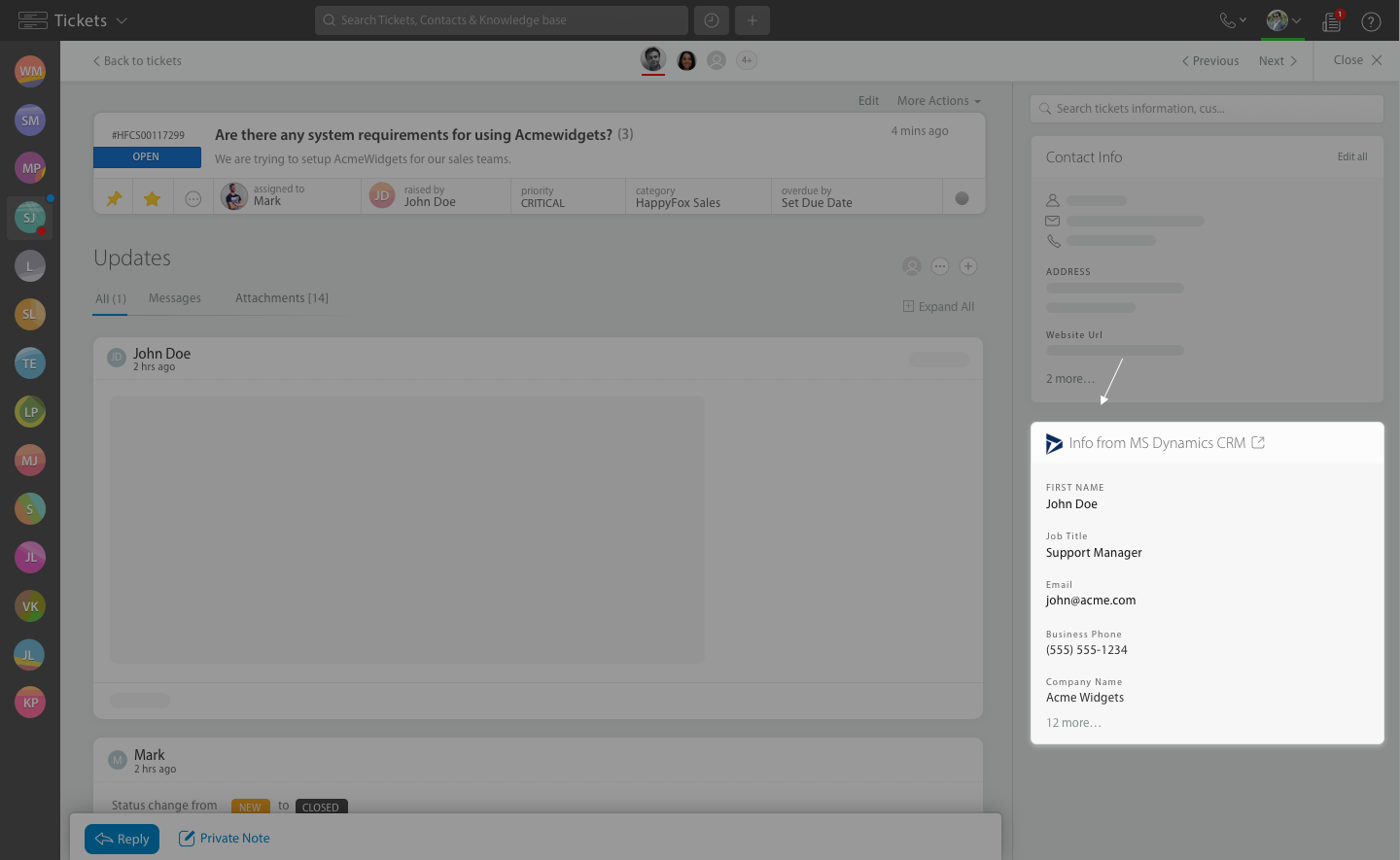Image resolution: width=1400 pixels, height=860 pixels.
Task: Show 12 more CRM fields
Action: click(1073, 722)
